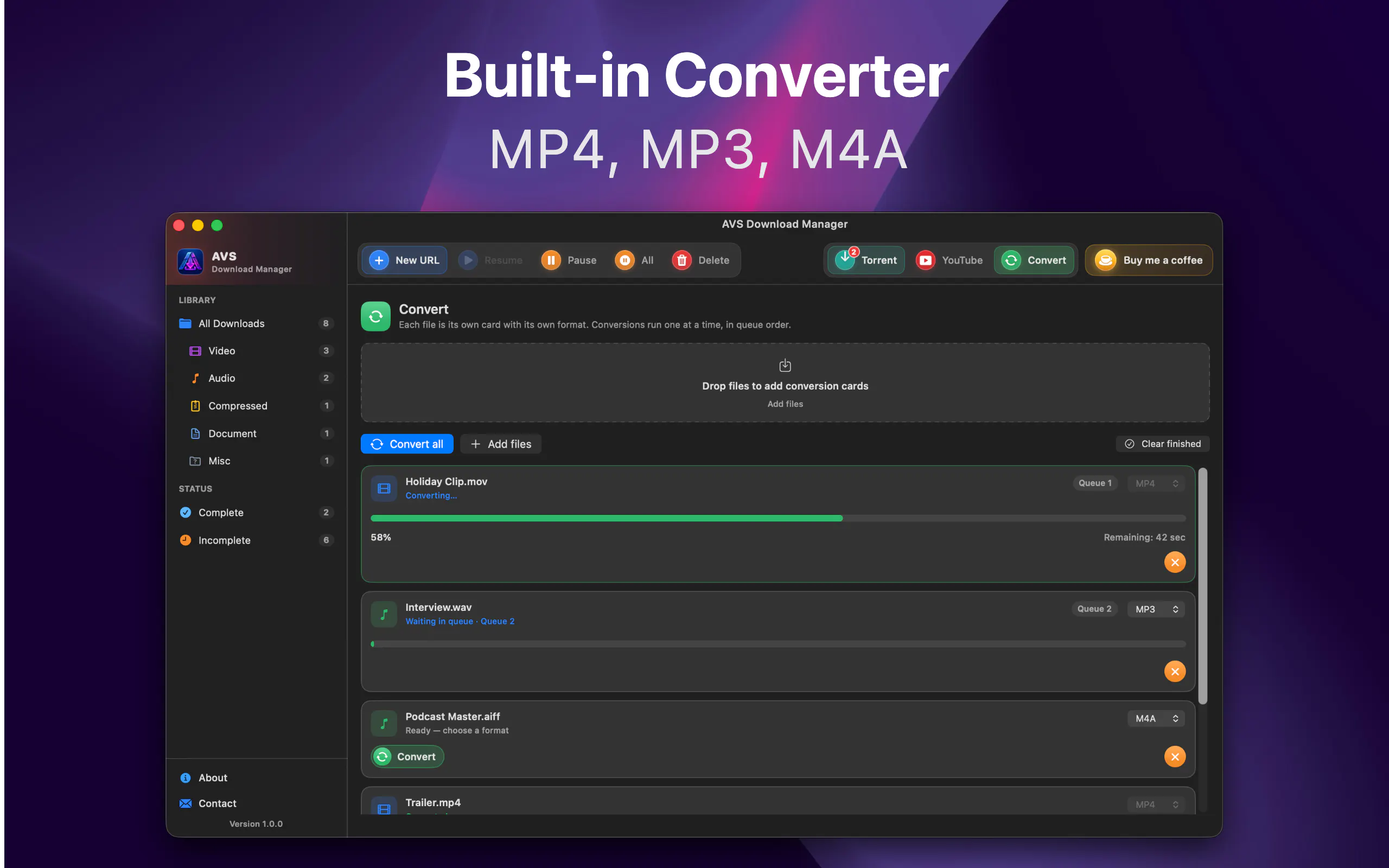Click the Trailer.mp4 file name
The height and width of the screenshot is (868, 1389).
click(x=433, y=802)
